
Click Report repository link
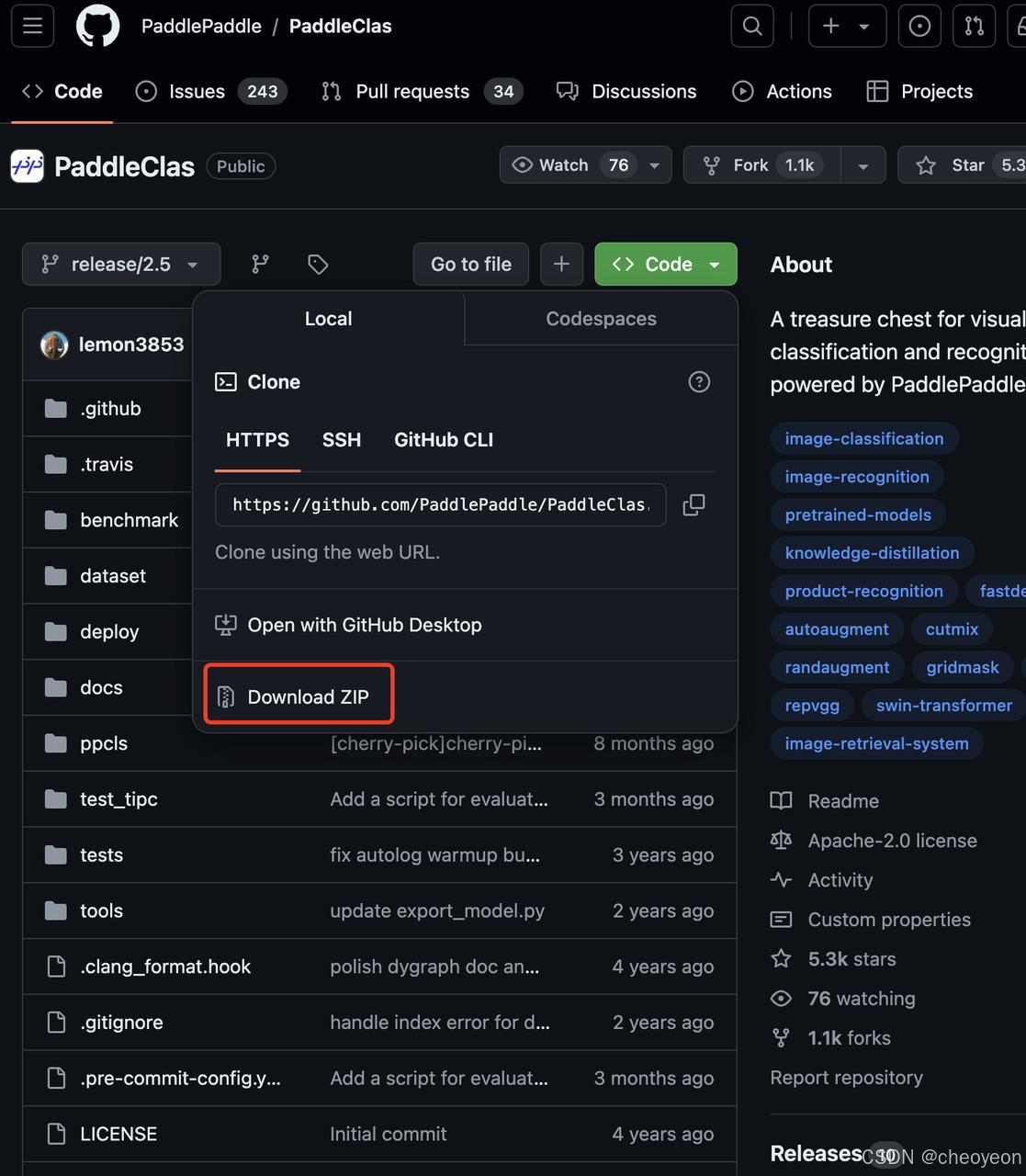pos(847,1078)
